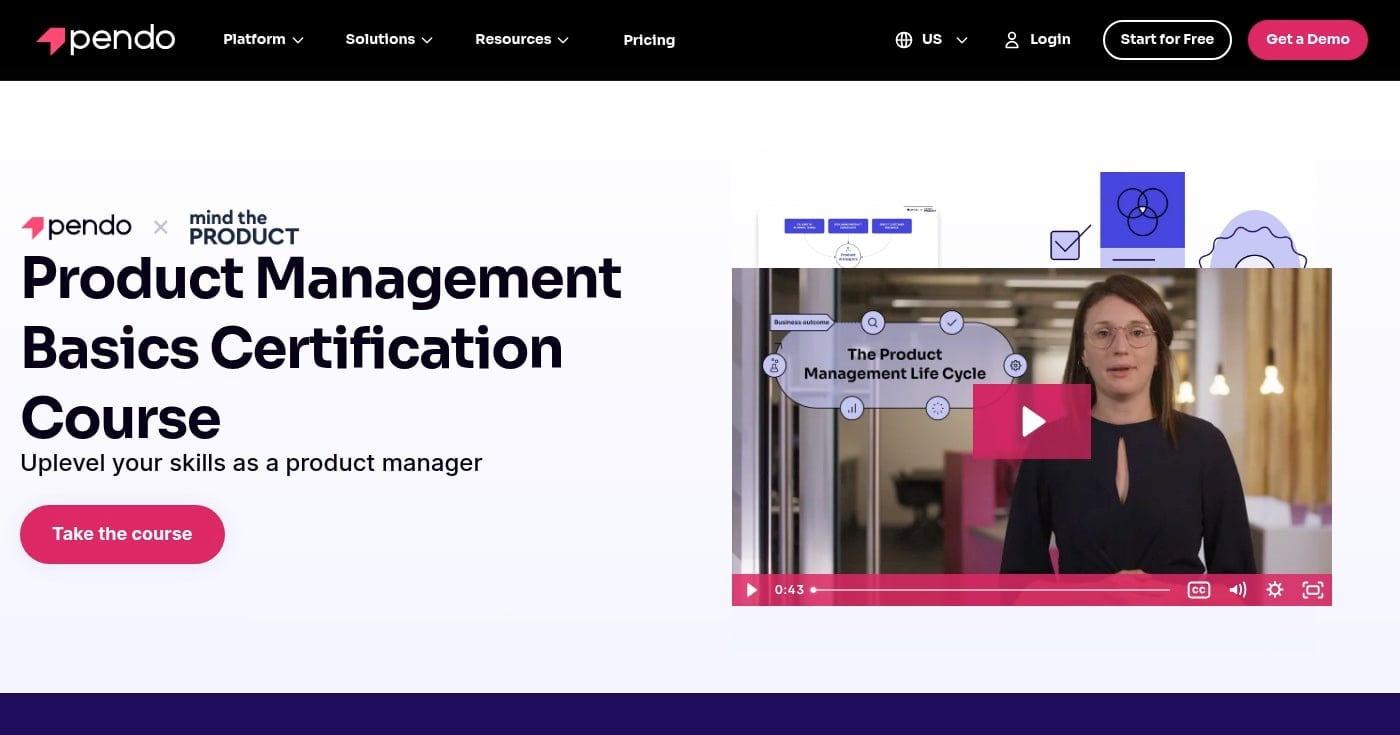Viewport: 1400px width, 735px height.
Task: Click the chevron beside Solutions
Action: click(x=427, y=40)
